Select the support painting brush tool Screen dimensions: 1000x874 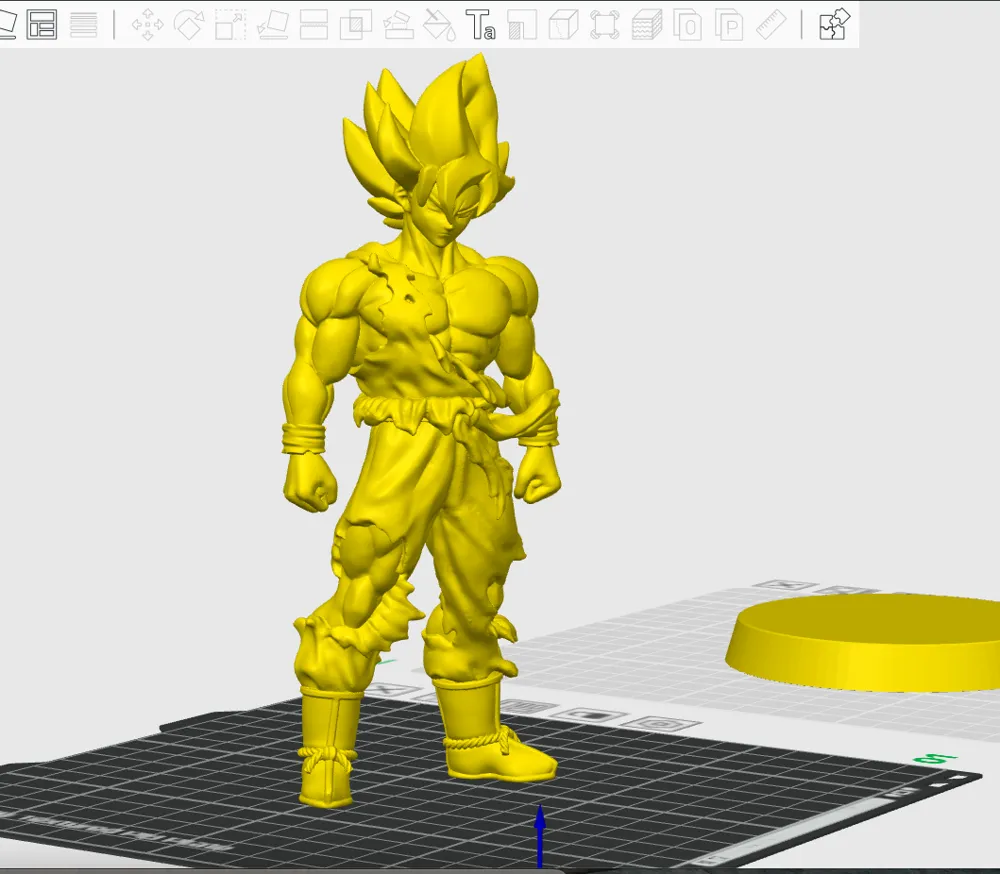point(398,25)
